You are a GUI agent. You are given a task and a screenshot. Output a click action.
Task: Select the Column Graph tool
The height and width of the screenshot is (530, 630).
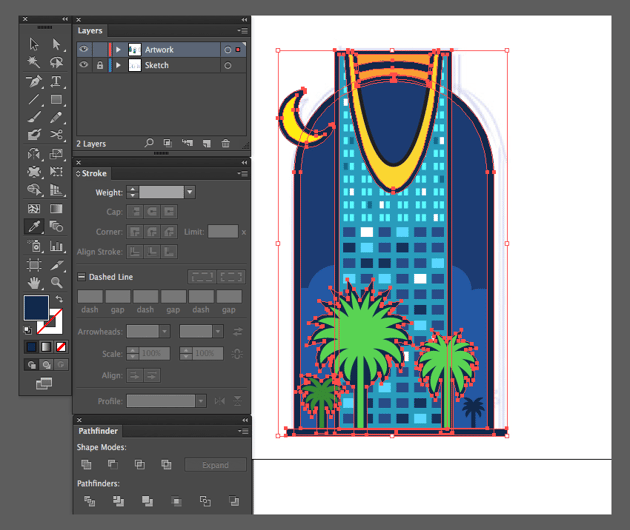(56, 246)
